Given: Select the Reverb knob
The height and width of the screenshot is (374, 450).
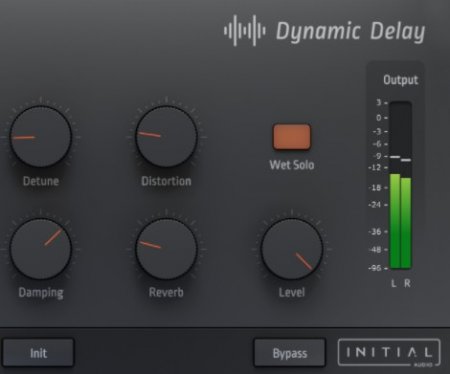Looking at the screenshot, I should (x=166, y=249).
